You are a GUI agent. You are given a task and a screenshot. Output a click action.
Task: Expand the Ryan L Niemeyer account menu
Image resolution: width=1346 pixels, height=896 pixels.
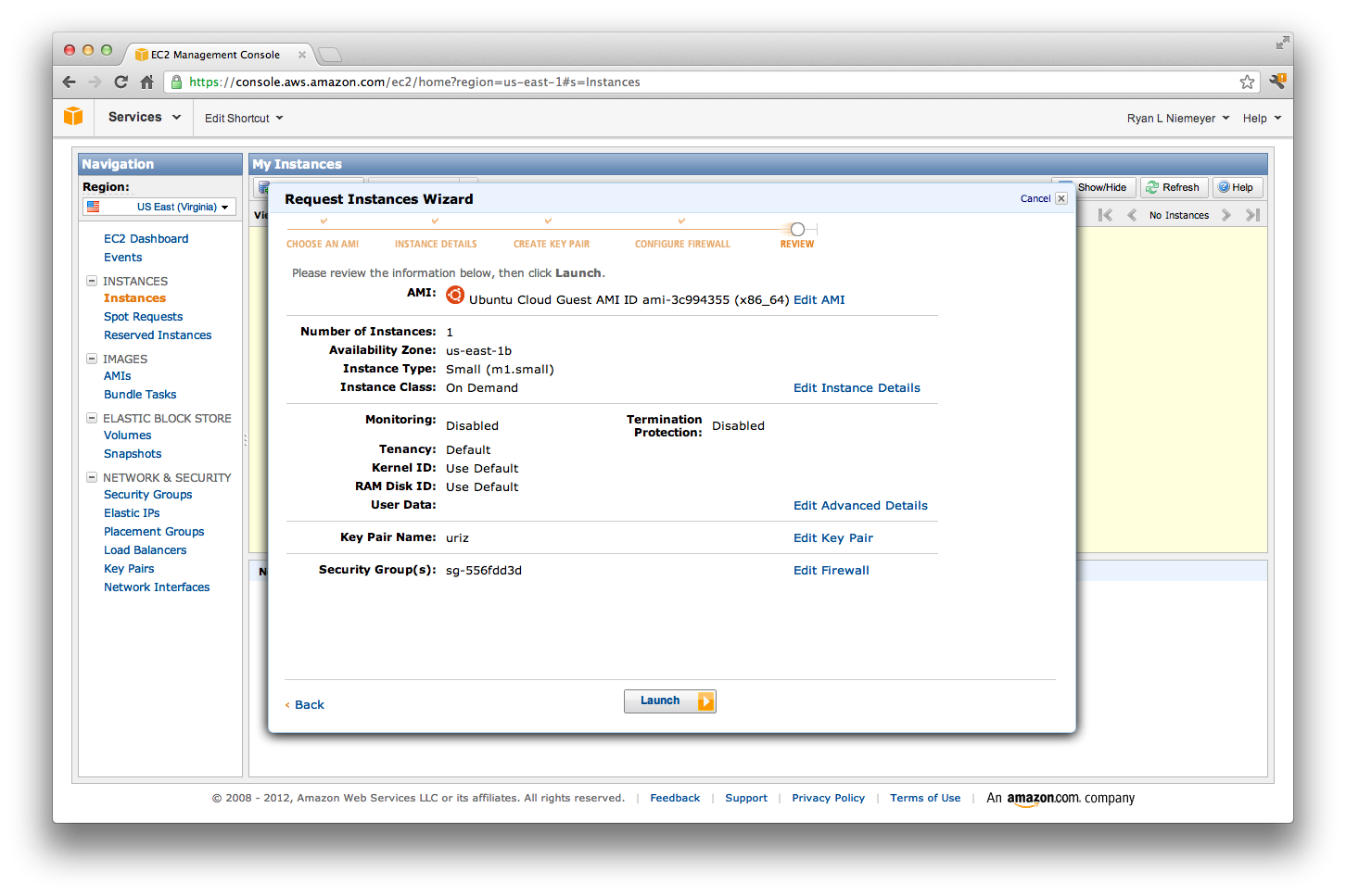[1177, 118]
